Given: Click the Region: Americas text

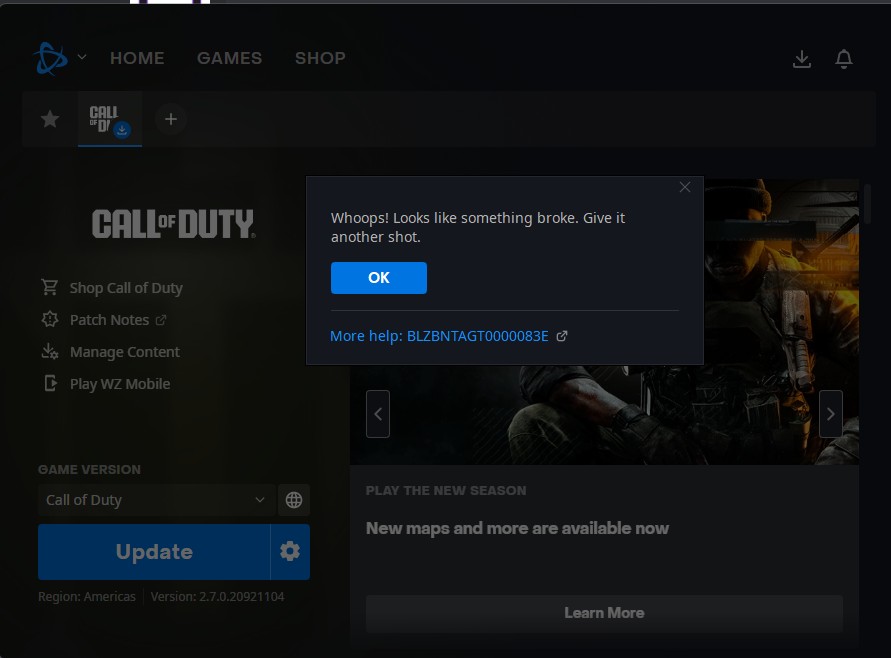Looking at the screenshot, I should (87, 597).
